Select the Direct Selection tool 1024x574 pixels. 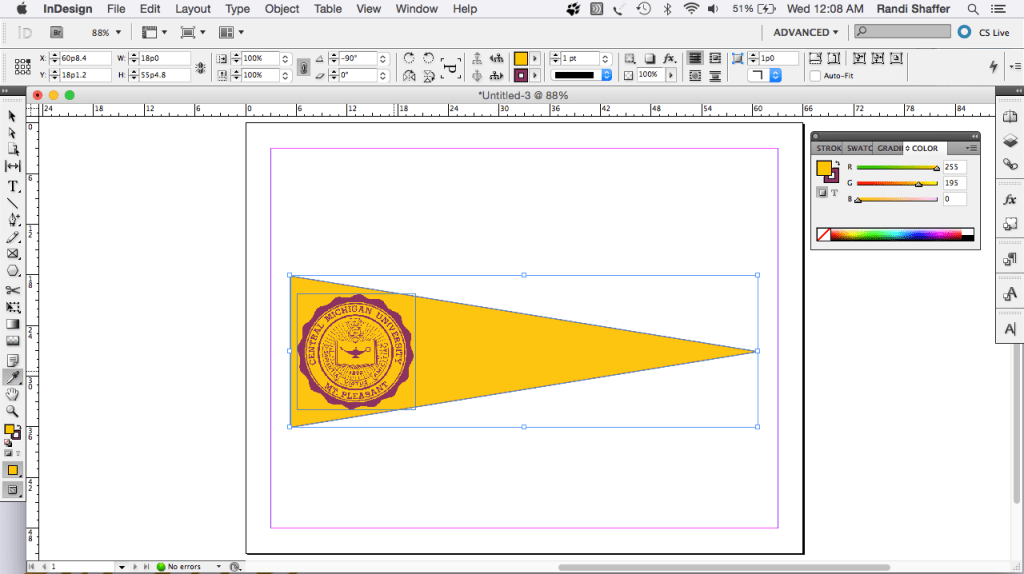point(12,133)
